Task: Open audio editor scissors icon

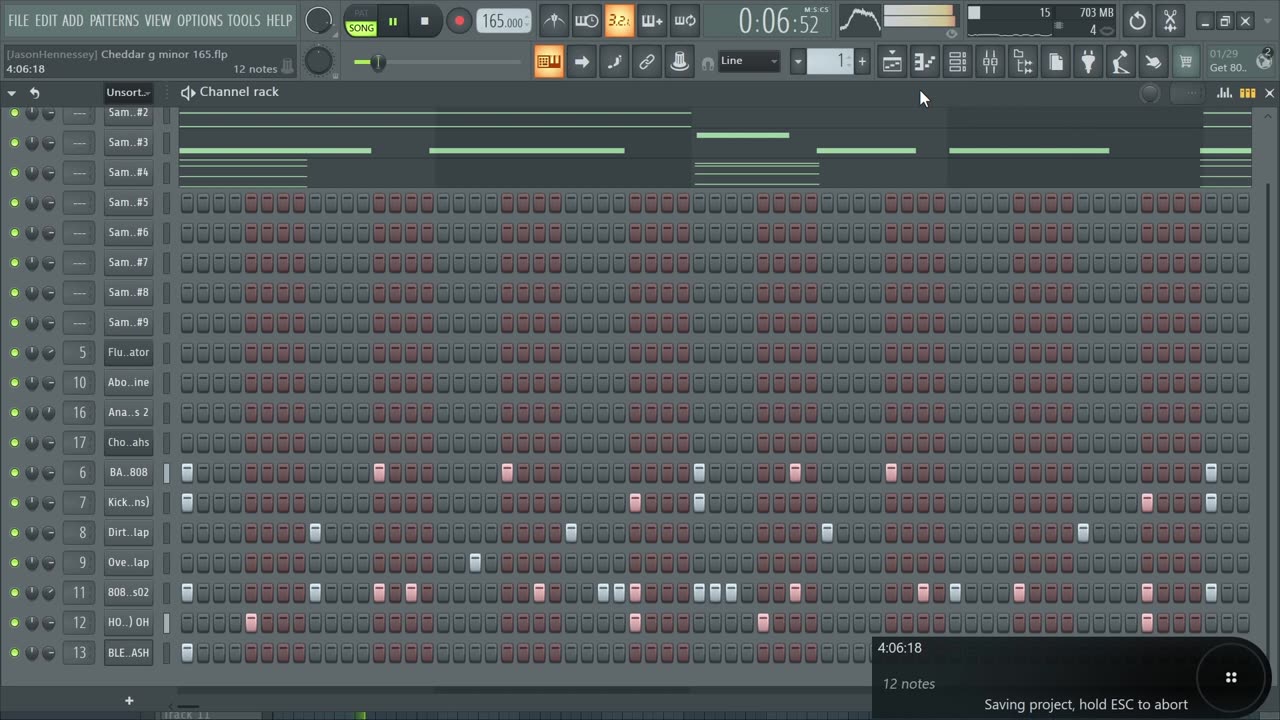Action: point(1170,20)
